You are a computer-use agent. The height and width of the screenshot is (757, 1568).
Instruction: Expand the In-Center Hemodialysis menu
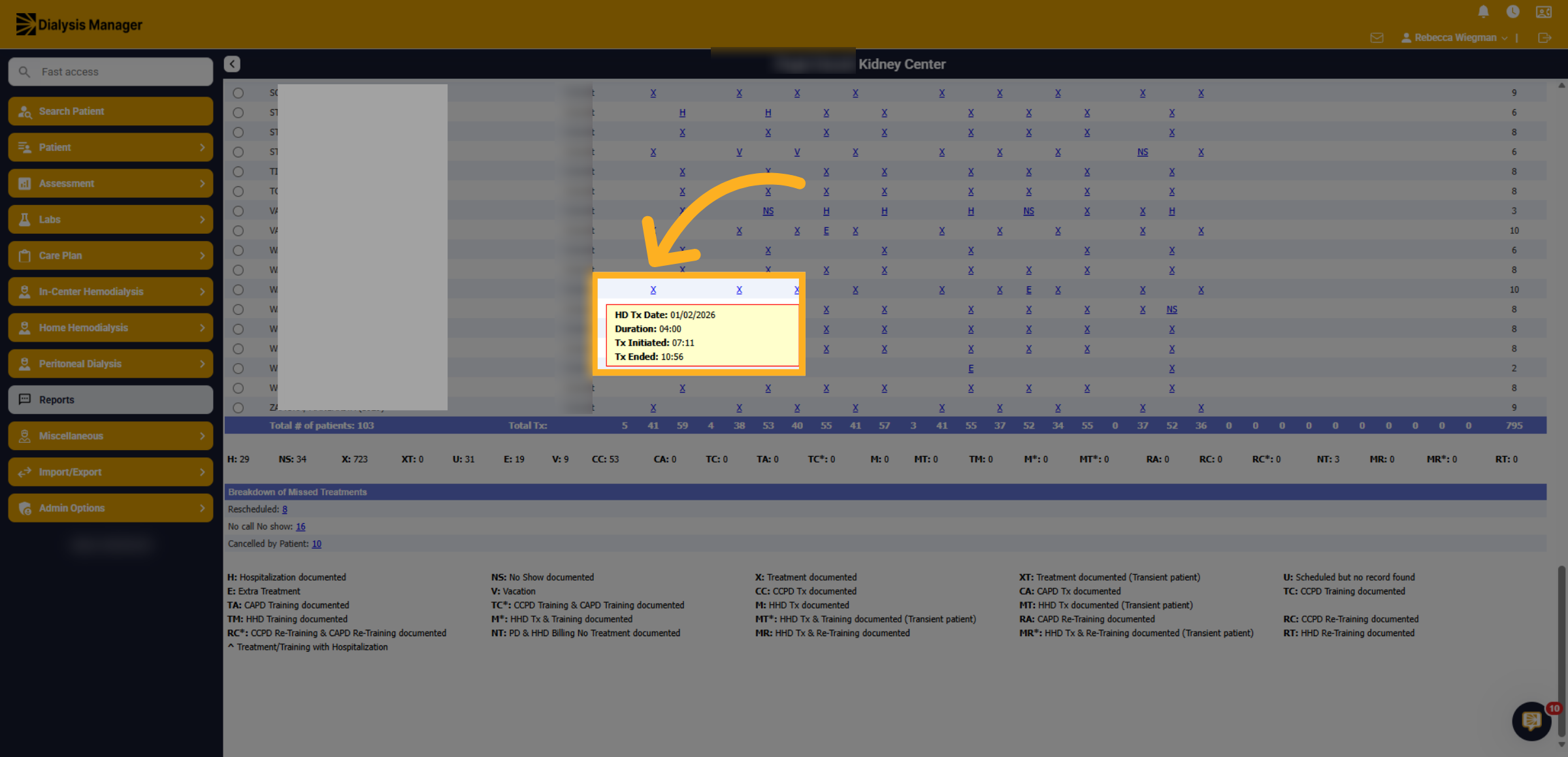[x=110, y=292]
